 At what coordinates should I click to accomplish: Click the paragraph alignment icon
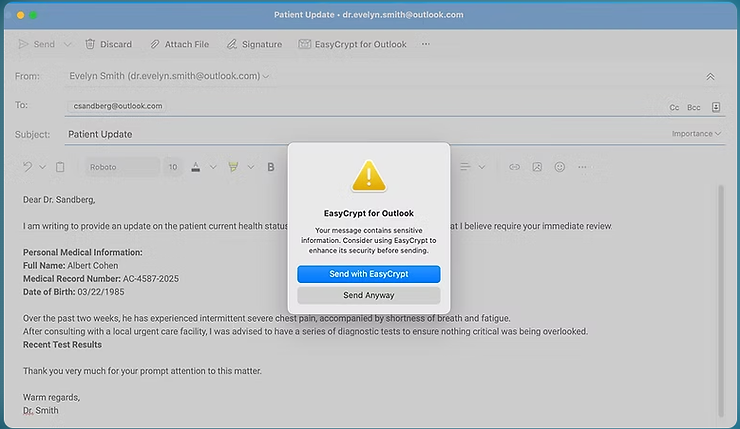465,167
